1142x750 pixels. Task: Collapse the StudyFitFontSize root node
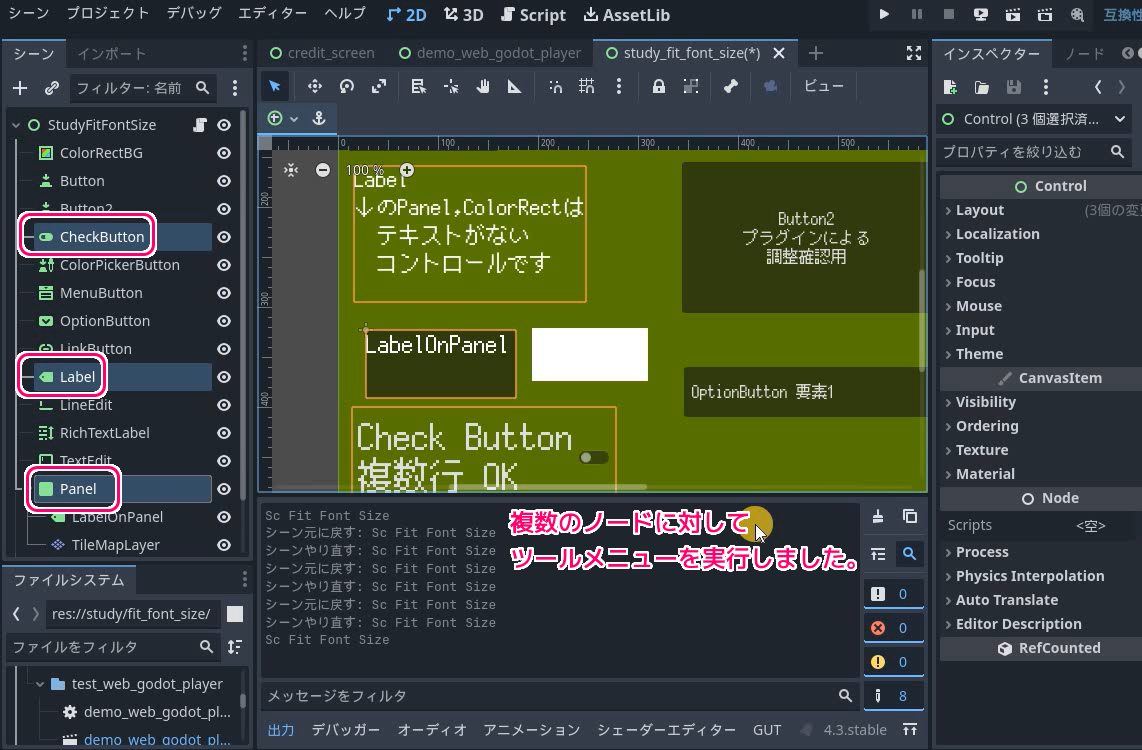(16, 125)
